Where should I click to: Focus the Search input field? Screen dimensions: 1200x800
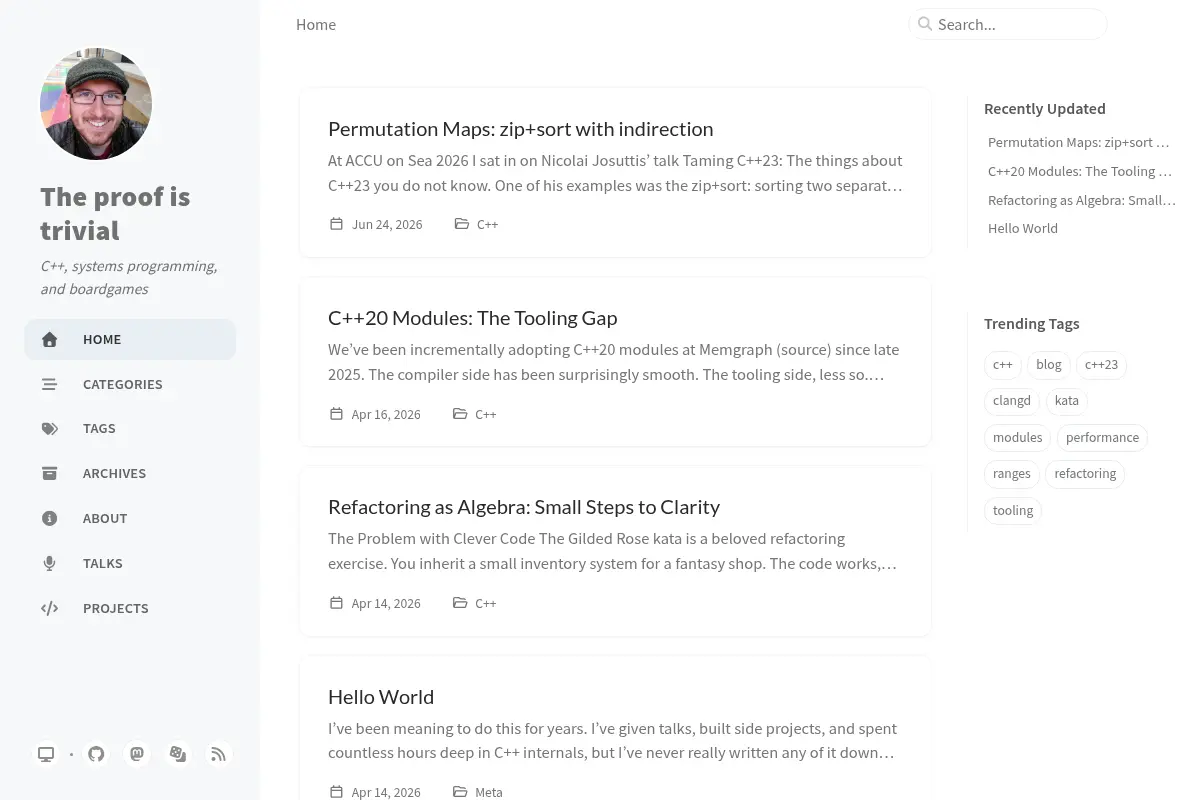(x=1008, y=24)
